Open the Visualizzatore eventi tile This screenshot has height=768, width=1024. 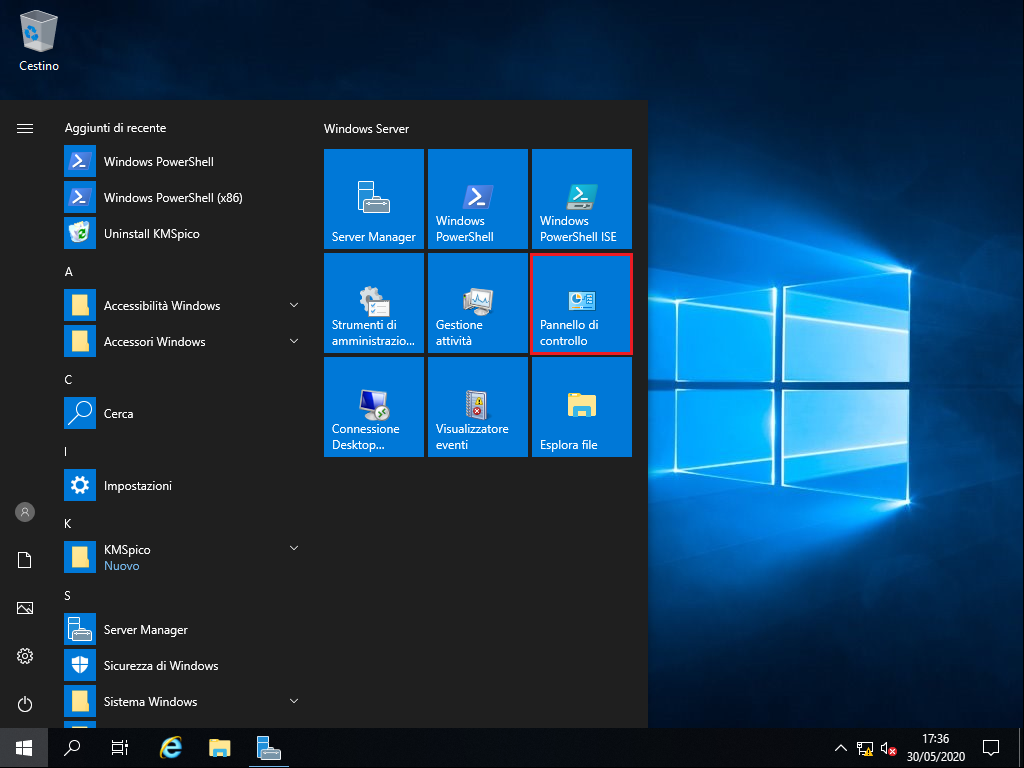tap(477, 407)
